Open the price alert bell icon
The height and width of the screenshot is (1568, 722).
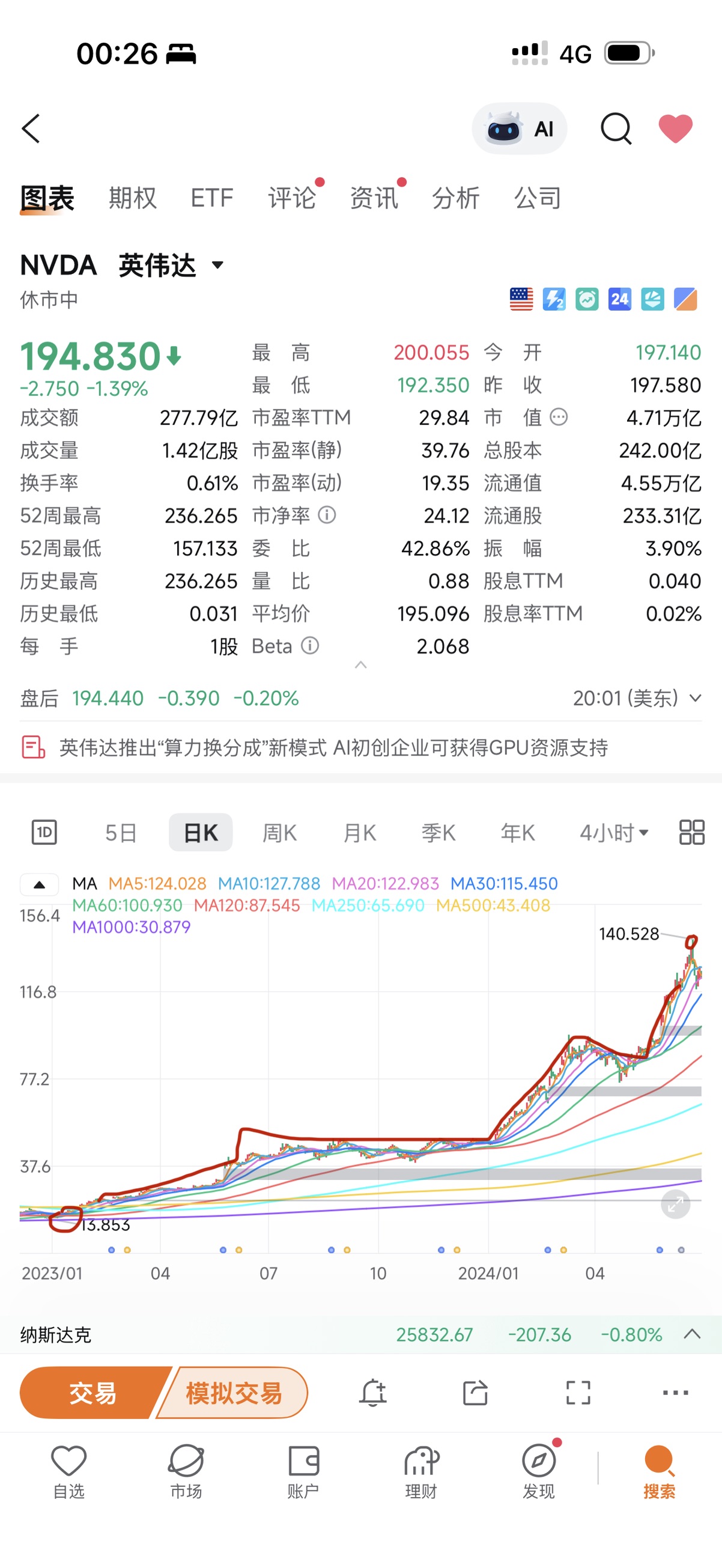(373, 1393)
